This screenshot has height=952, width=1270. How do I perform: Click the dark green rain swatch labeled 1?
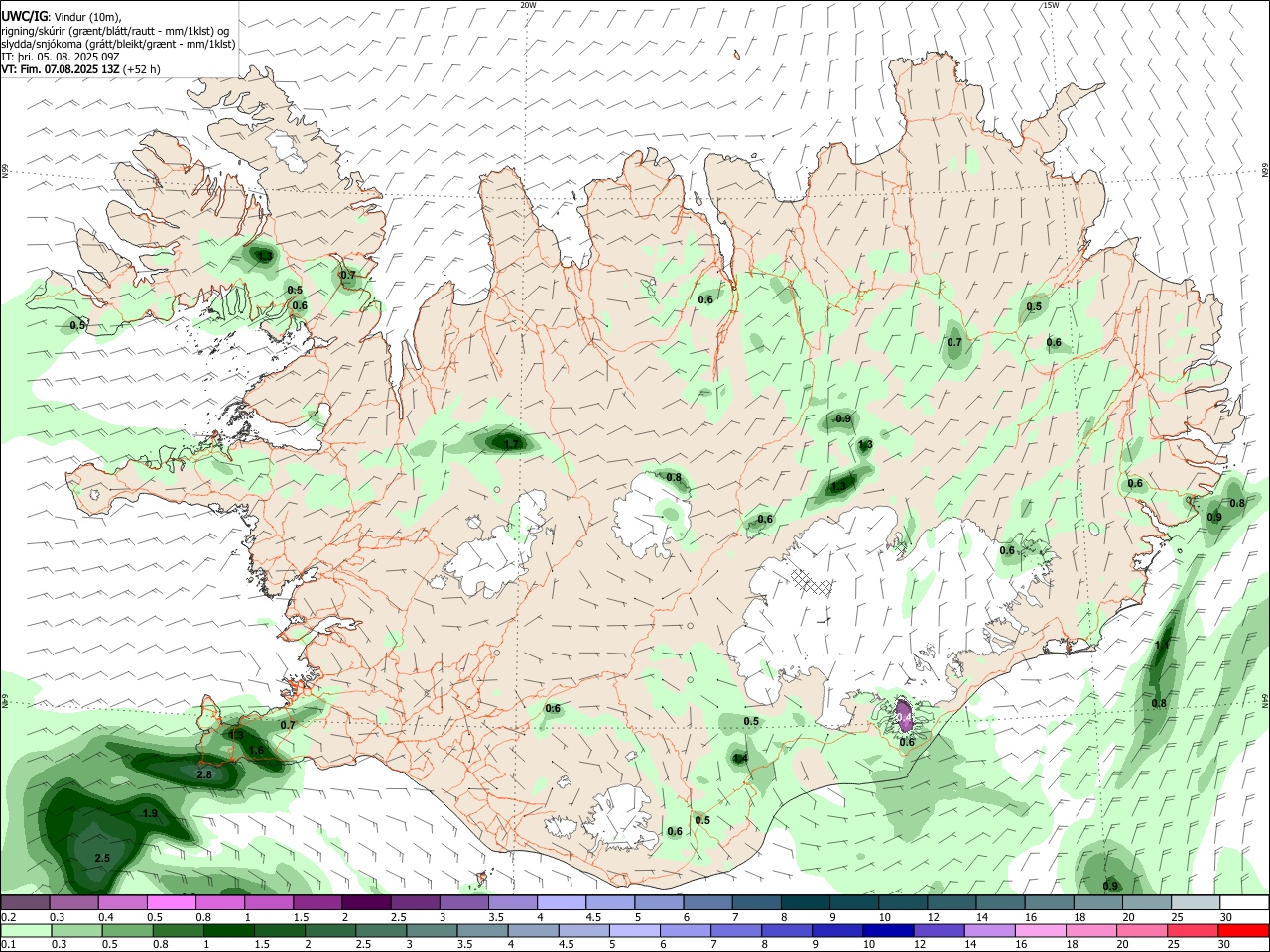pos(228,931)
